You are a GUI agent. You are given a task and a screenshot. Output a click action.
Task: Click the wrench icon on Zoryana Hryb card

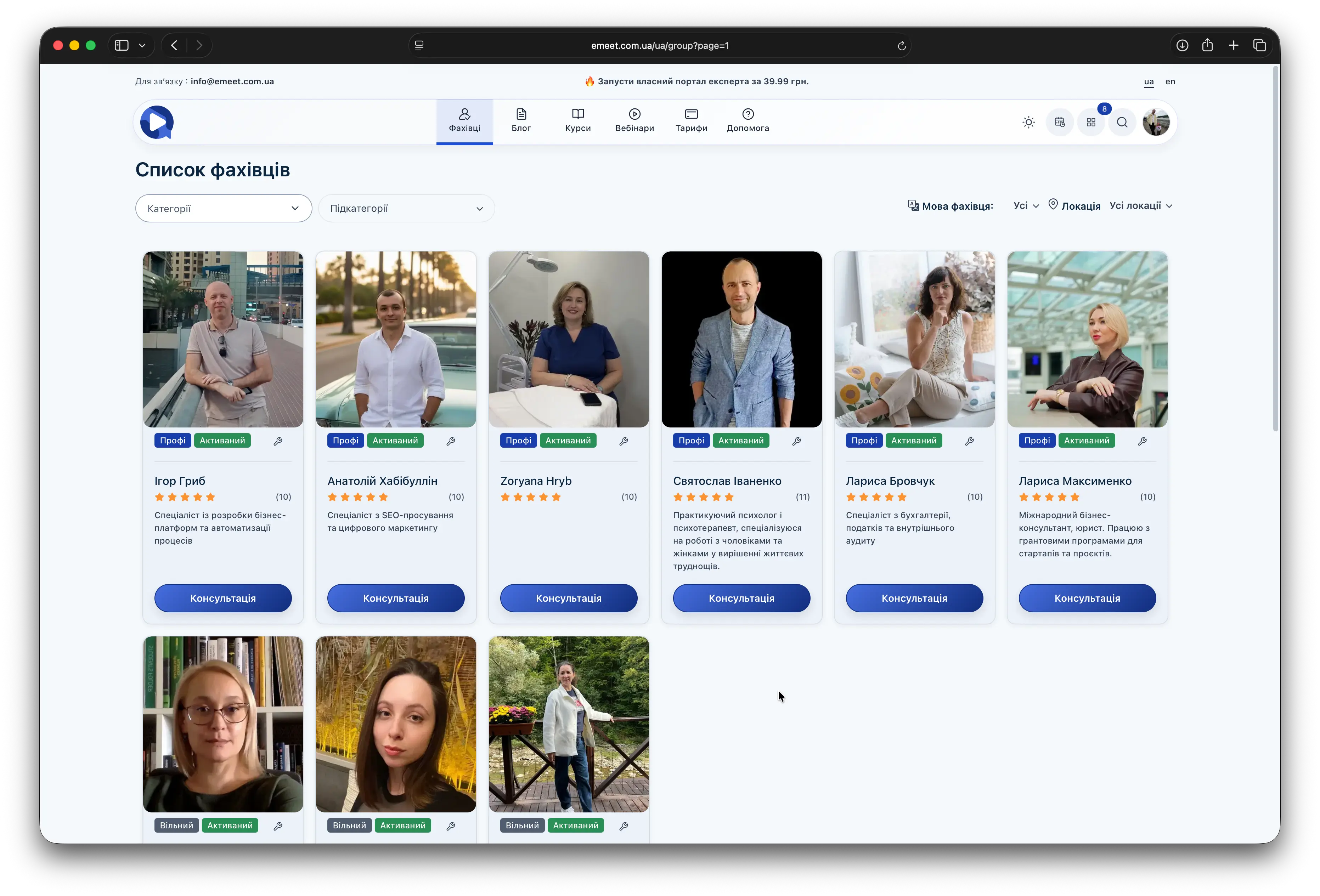[x=624, y=441]
